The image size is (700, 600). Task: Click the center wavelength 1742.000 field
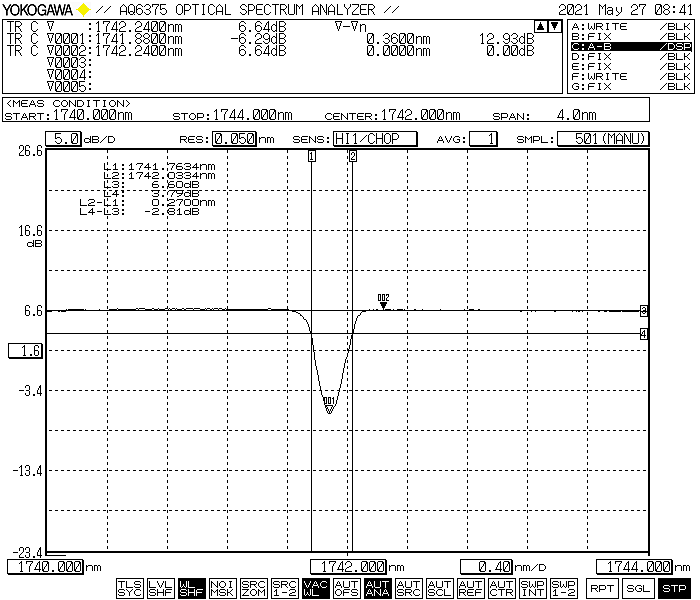[x=348, y=567]
